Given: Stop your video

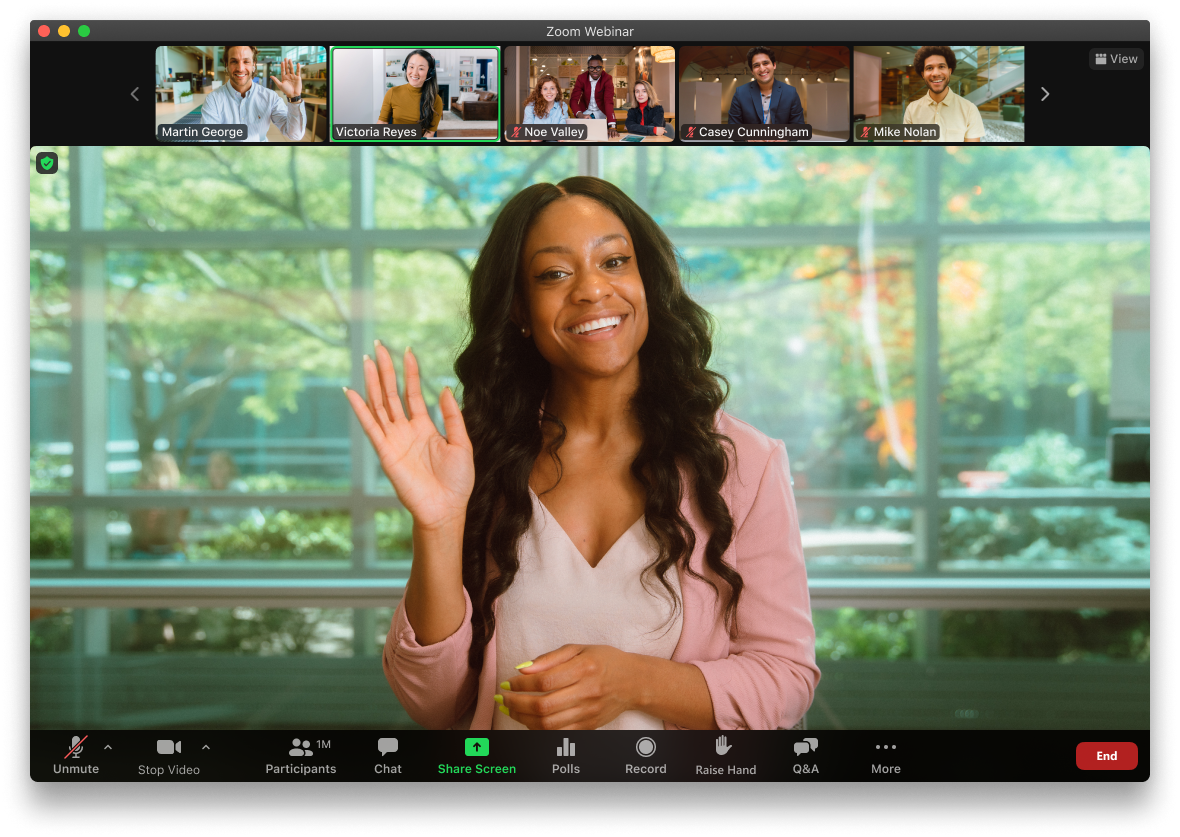Looking at the screenshot, I should 168,755.
